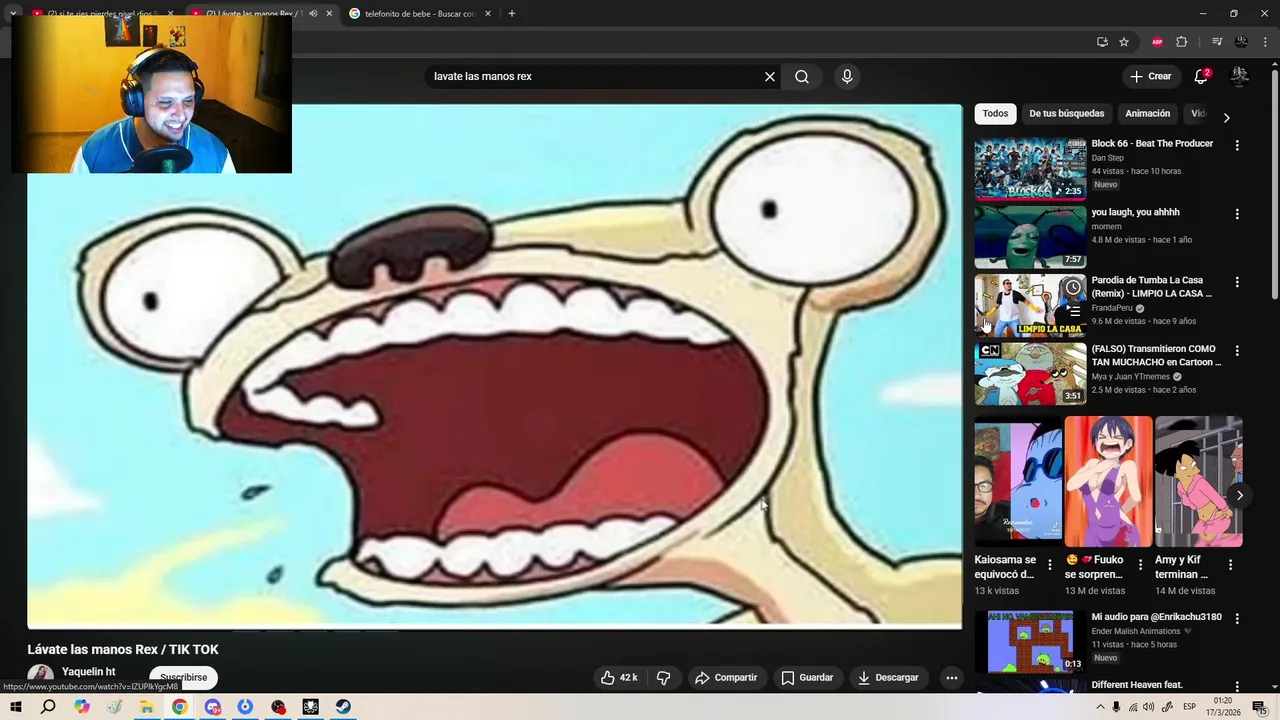The image size is (1280, 720).
Task: Add LIMPIO LA CASA video to Watch later
Action: pos(1073,288)
